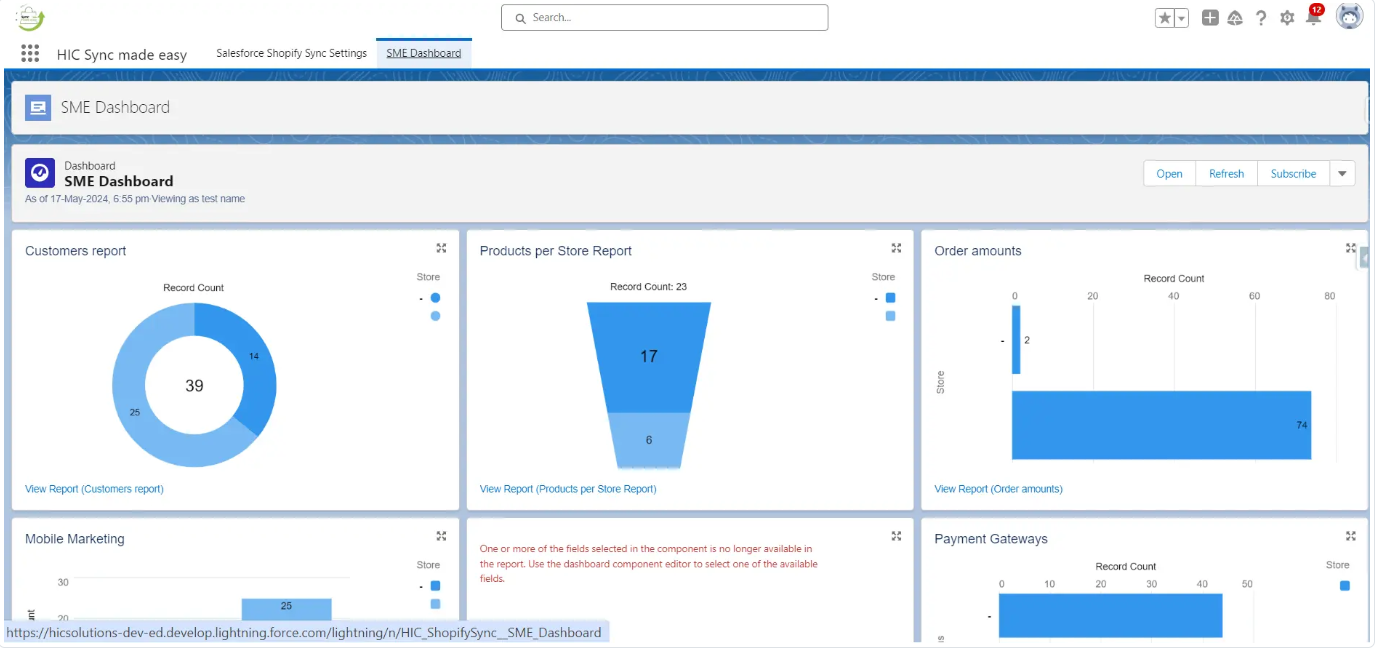This screenshot has width=1376, height=654.
Task: Click the funnel segment showing 17
Action: (649, 356)
